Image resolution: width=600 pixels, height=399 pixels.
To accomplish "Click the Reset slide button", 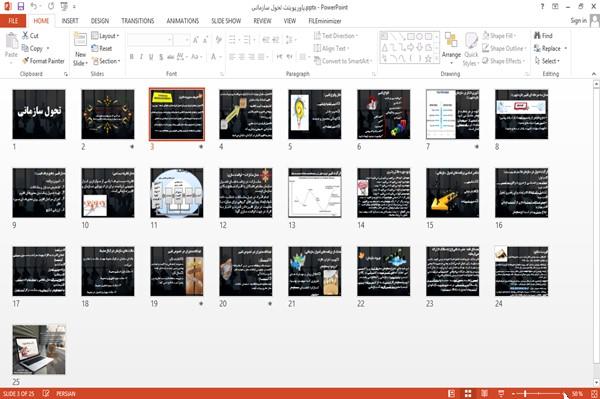I will tap(102, 48).
